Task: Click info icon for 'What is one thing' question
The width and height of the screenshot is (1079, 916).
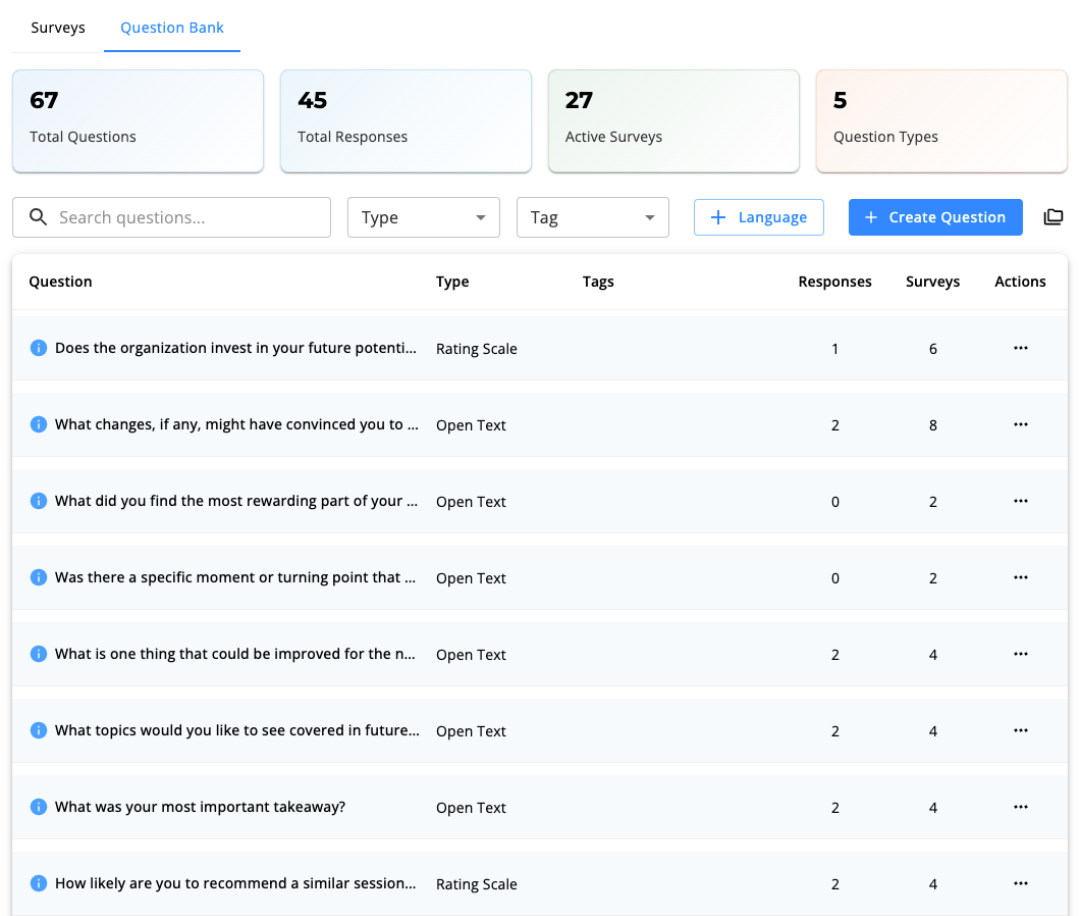Action: (38, 654)
